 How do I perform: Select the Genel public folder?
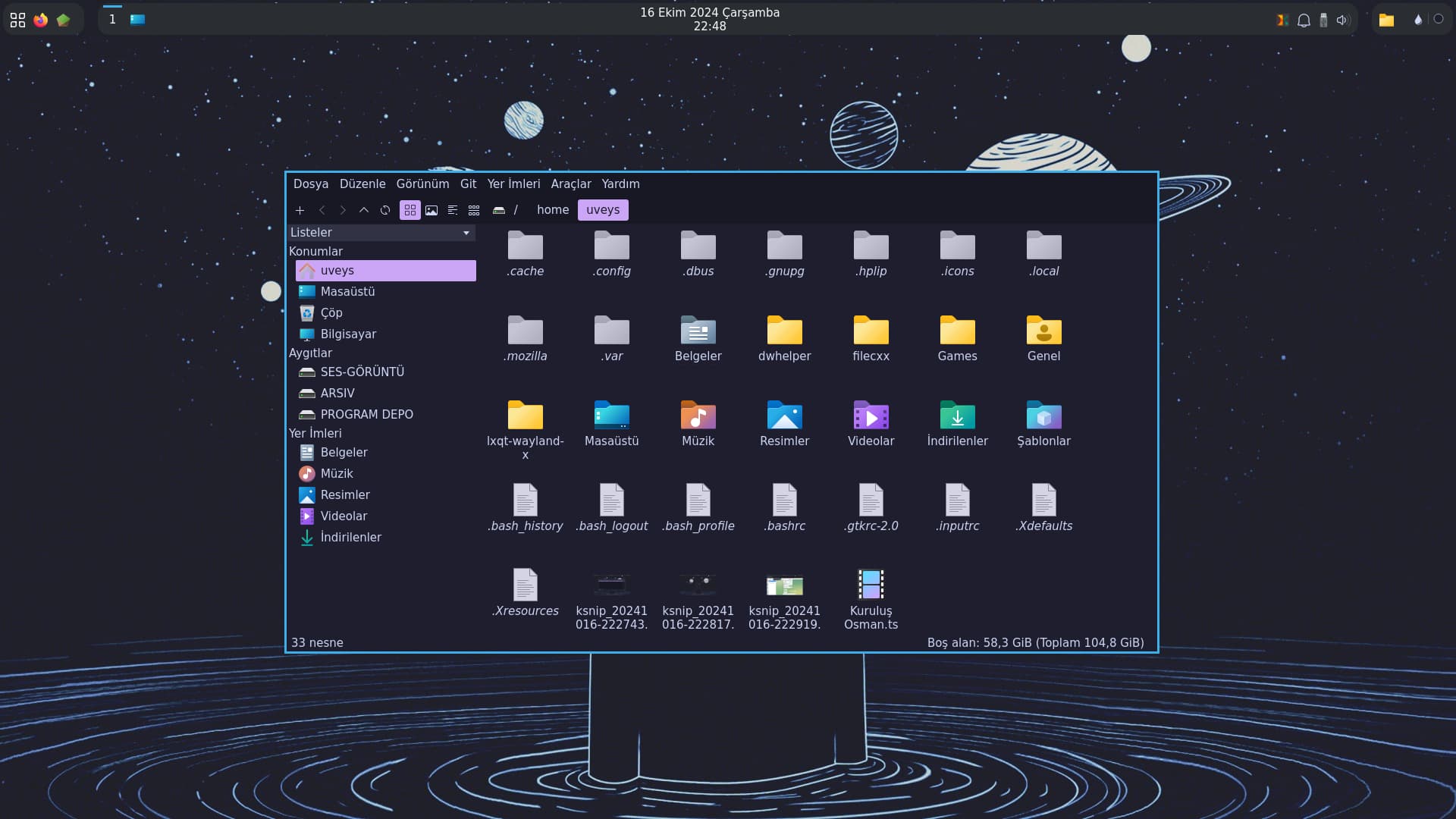pos(1044,339)
